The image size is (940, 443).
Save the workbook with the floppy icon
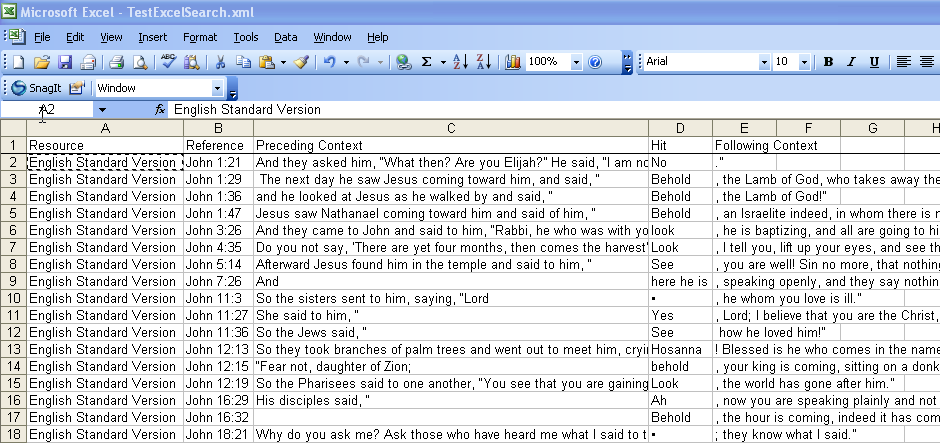click(x=65, y=62)
